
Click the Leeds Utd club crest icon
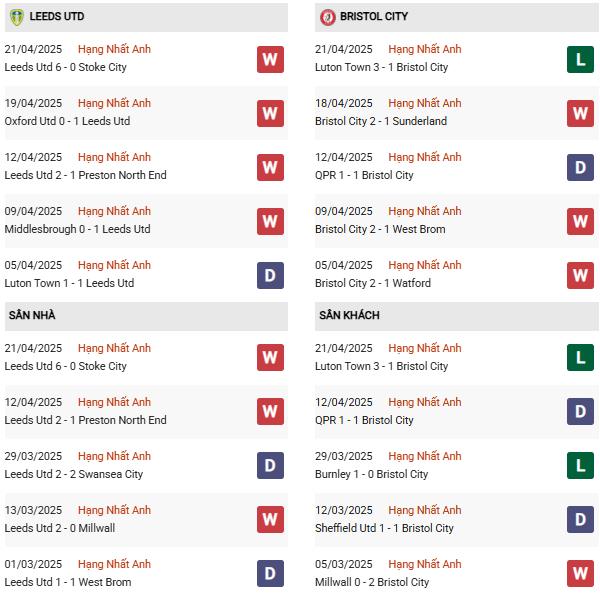[x=16, y=17]
